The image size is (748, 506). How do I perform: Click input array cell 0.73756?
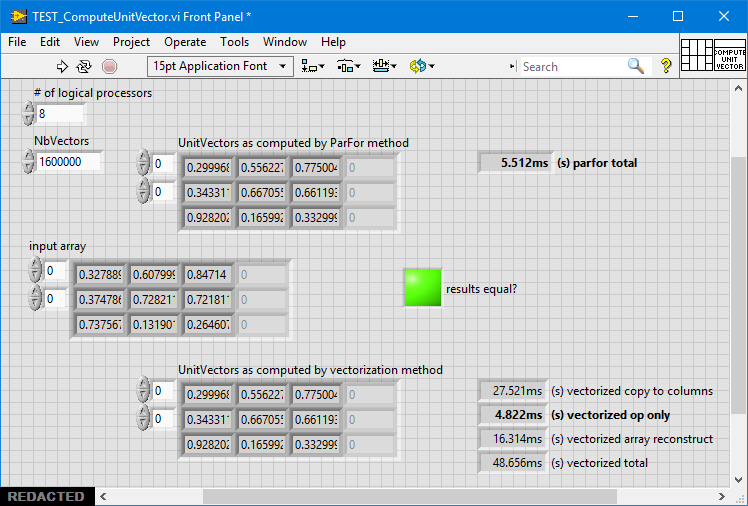100,325
